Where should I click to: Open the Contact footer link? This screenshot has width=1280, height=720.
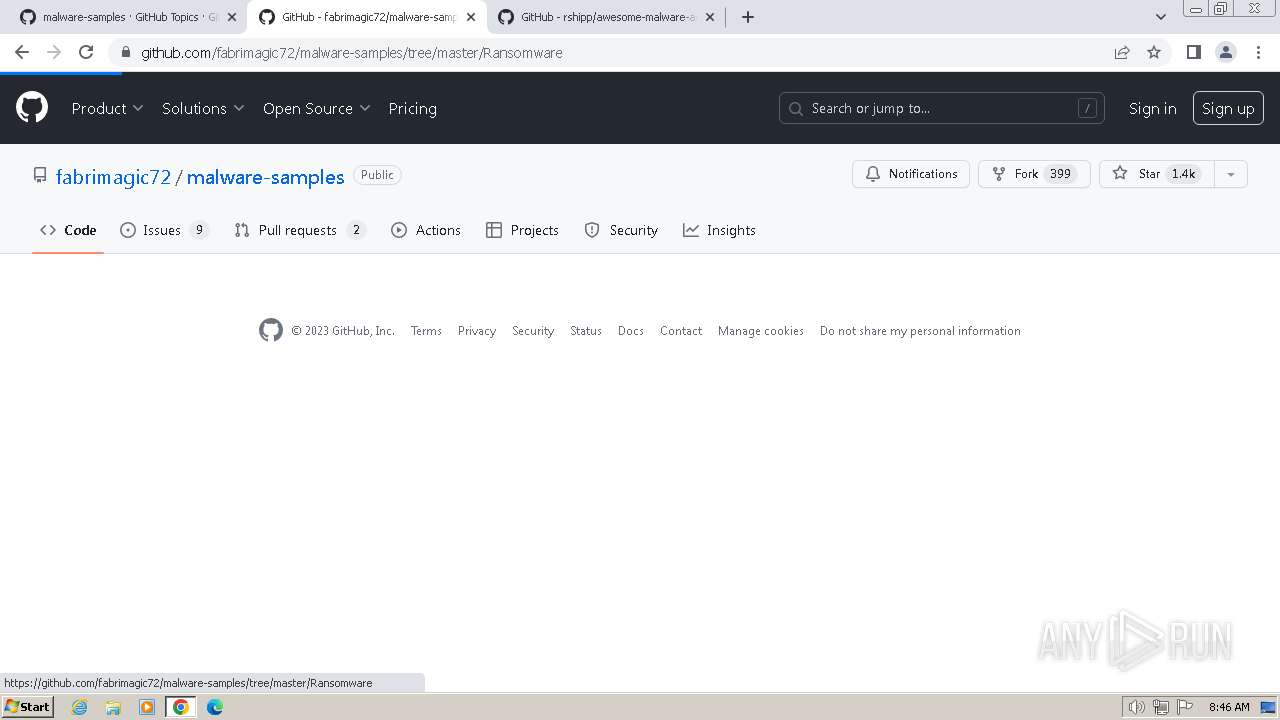(x=681, y=331)
